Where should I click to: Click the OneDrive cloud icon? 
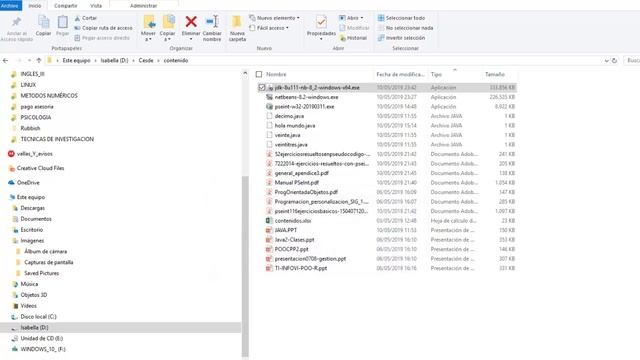point(11,182)
